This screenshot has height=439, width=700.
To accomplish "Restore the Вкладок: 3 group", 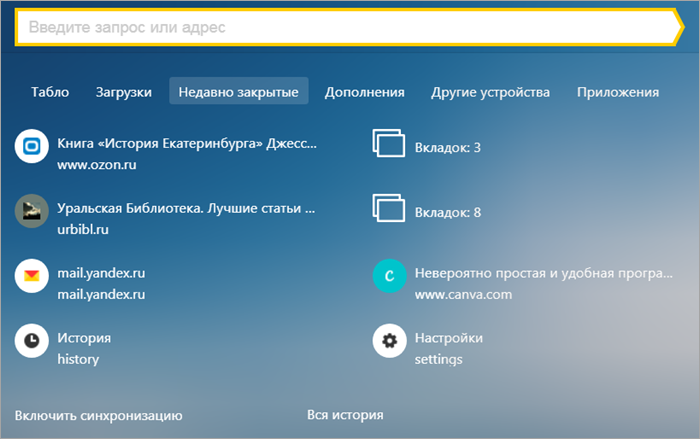I will (448, 147).
